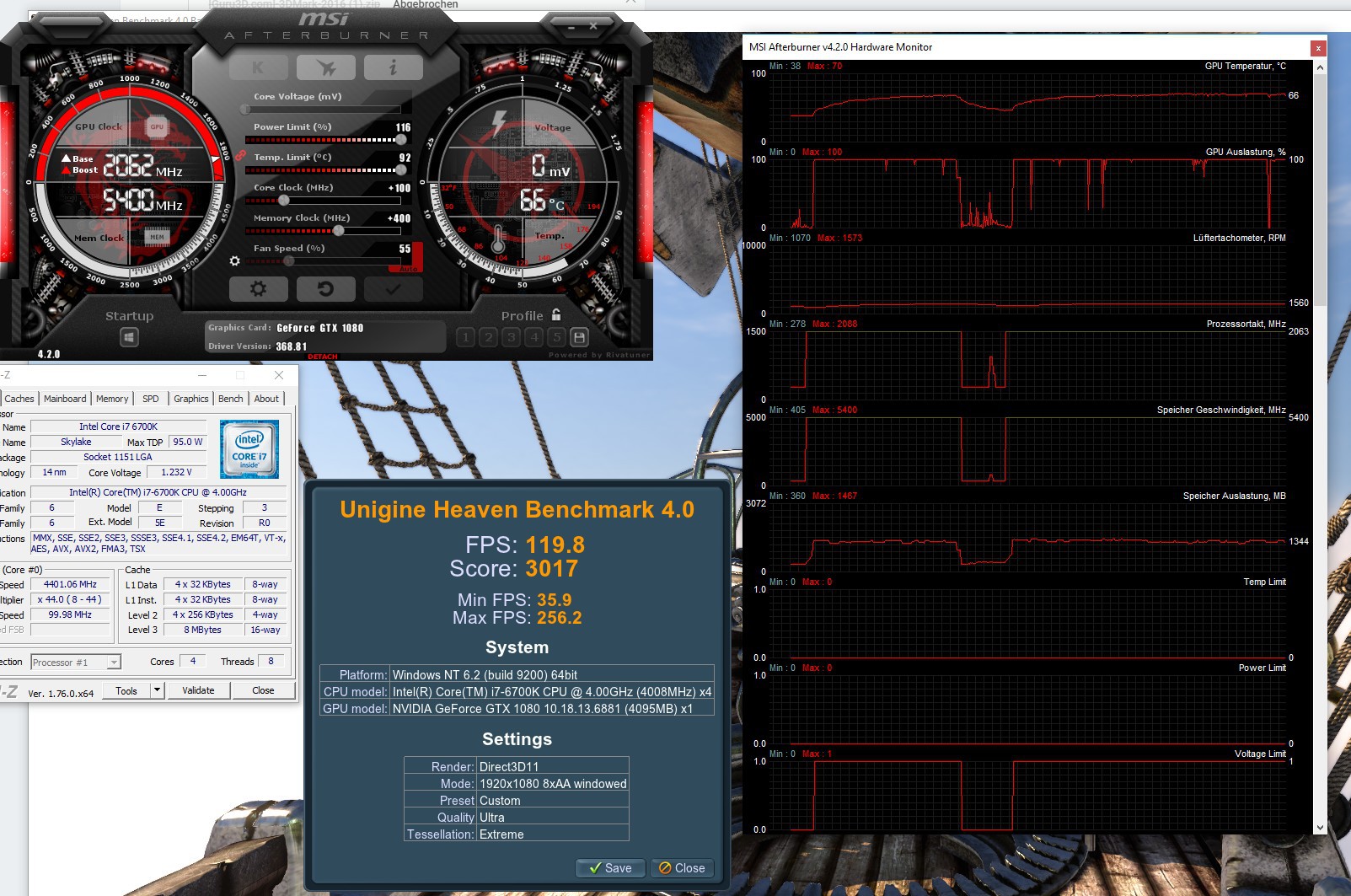Image resolution: width=1351 pixels, height=896 pixels.
Task: Click the Tools button in CPU-Z
Action: tap(126, 690)
